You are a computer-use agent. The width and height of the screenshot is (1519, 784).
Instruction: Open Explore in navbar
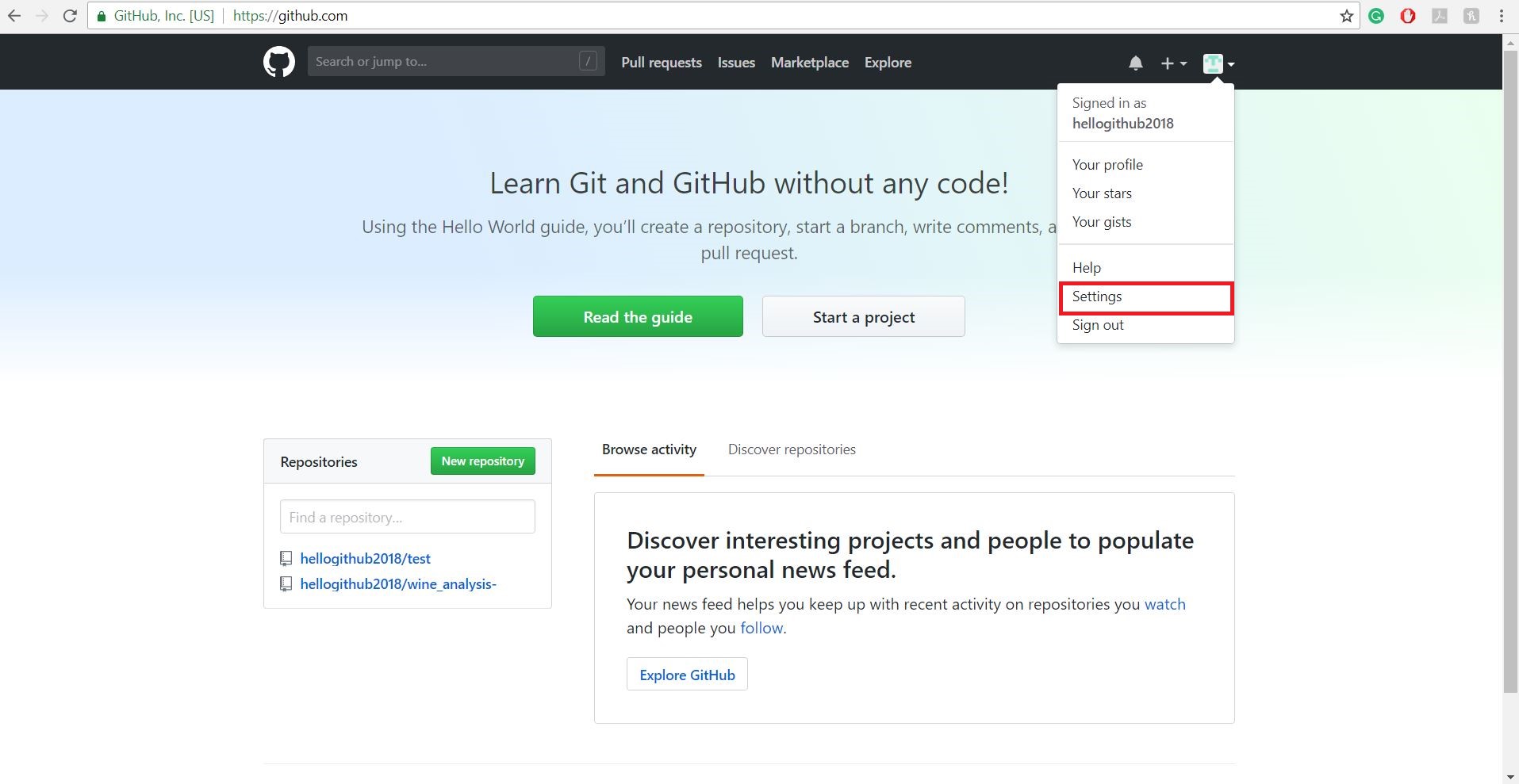(x=888, y=63)
